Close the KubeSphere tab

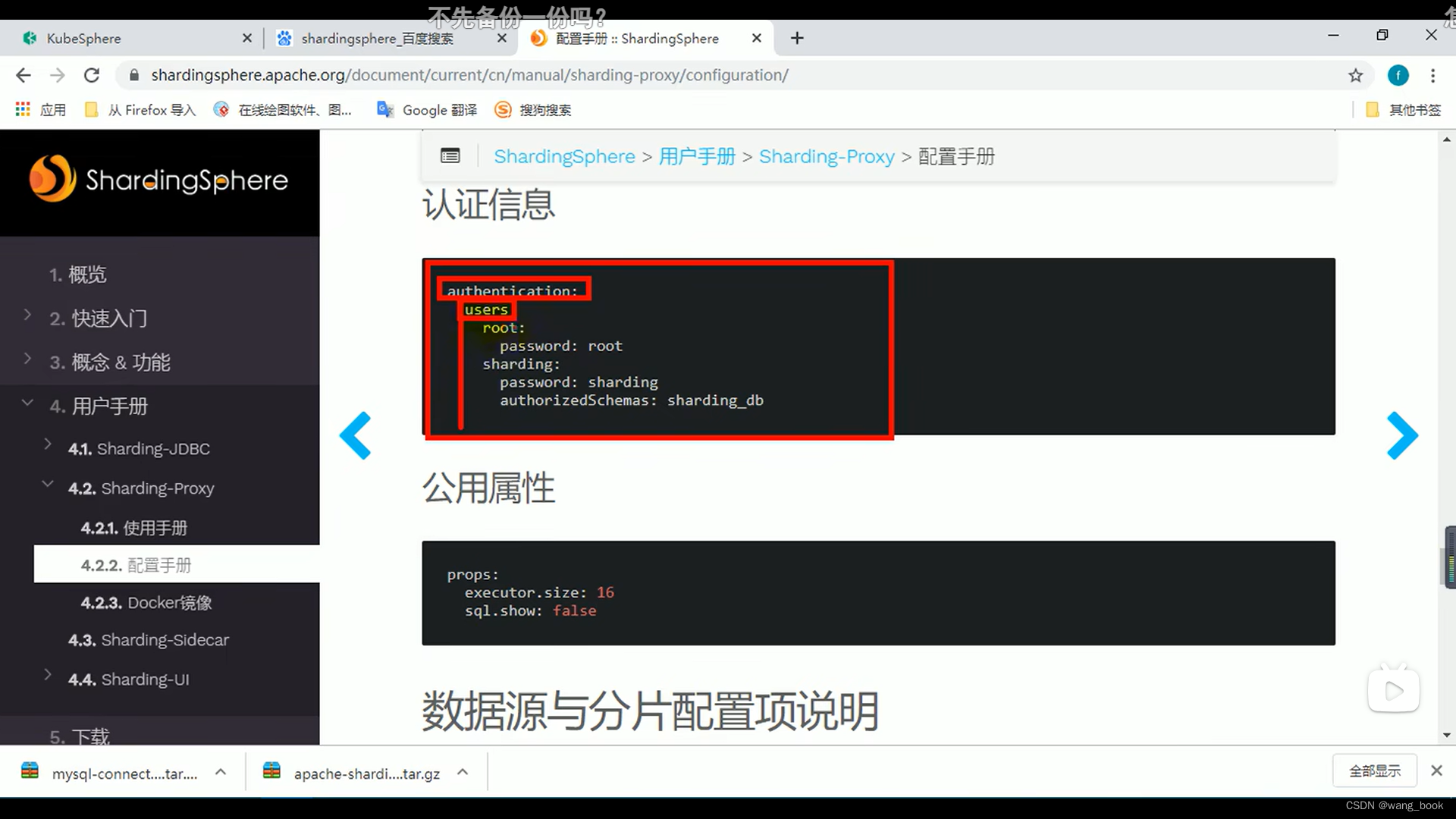(247, 38)
